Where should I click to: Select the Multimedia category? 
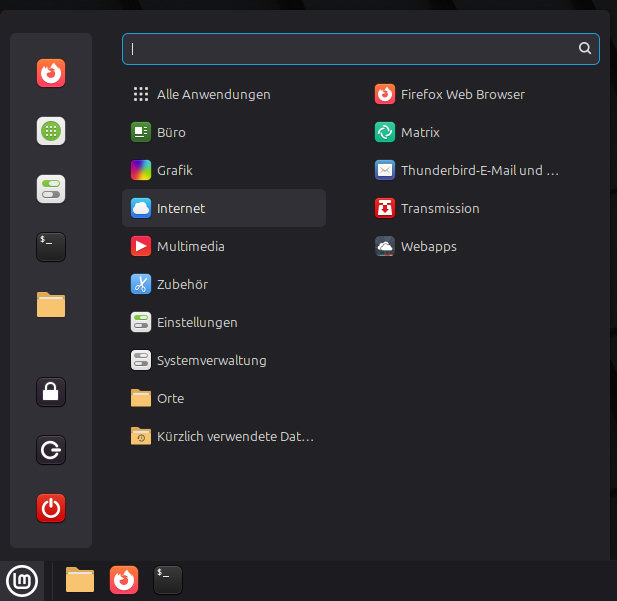(224, 246)
